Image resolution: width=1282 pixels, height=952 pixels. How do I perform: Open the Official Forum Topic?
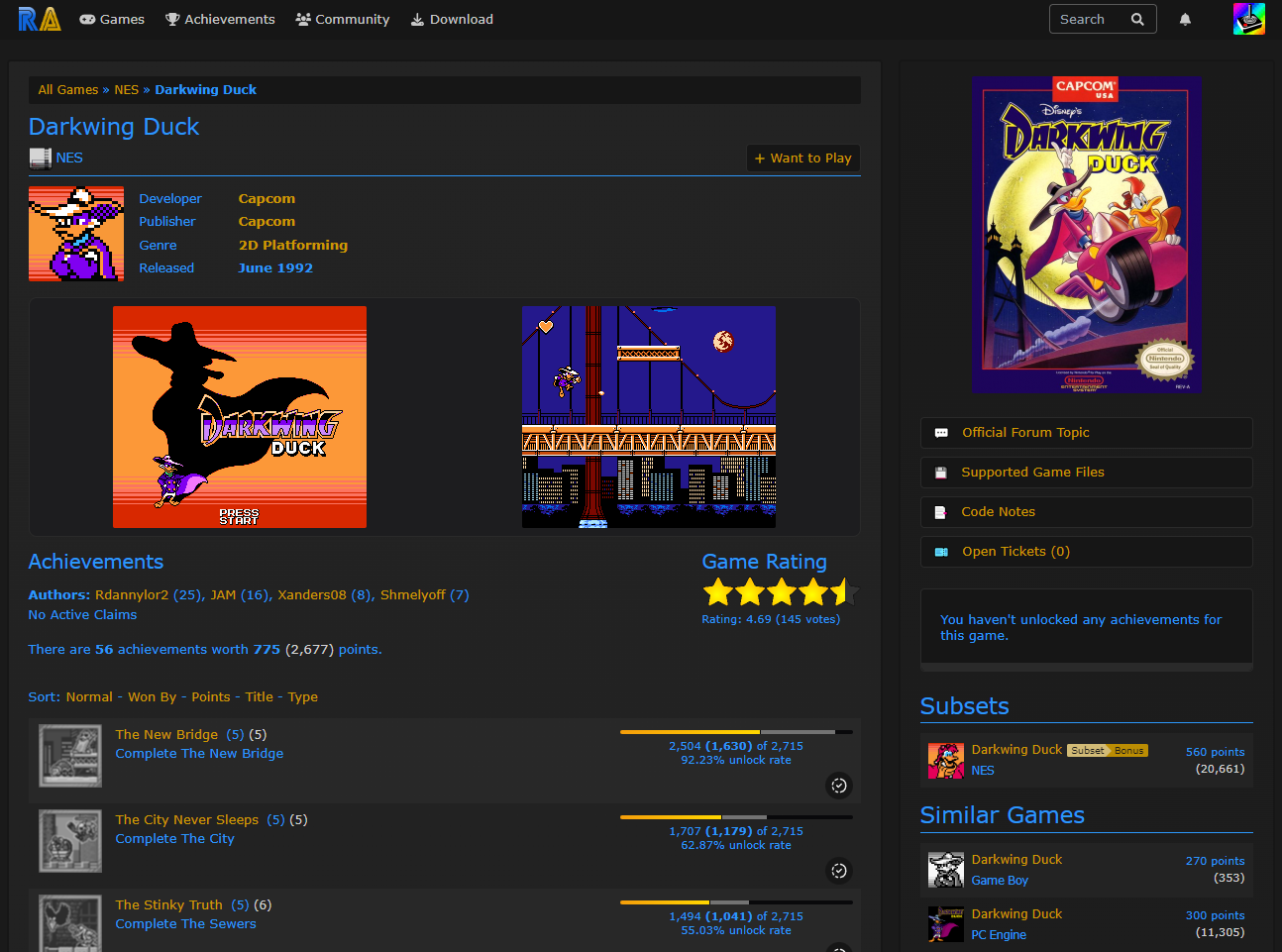click(1087, 432)
